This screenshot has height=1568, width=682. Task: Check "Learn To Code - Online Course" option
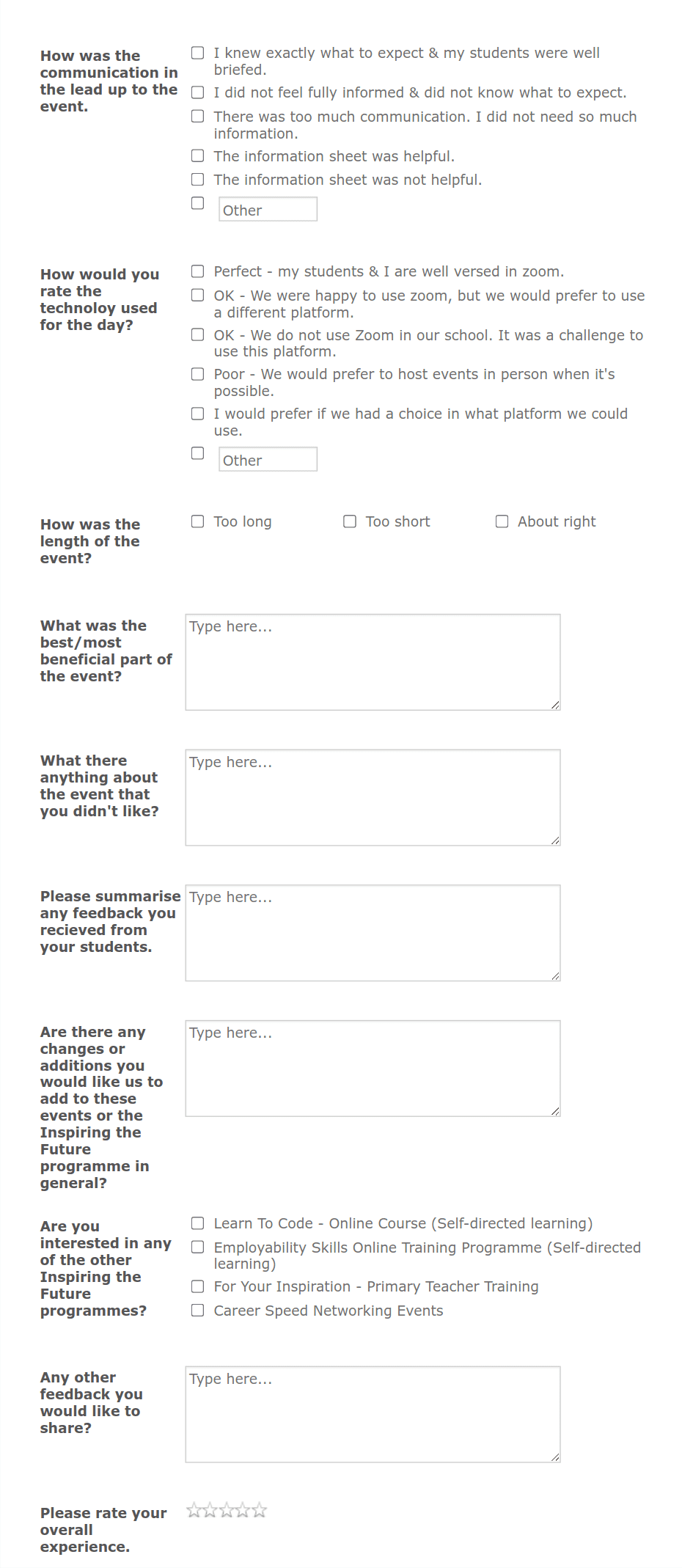197,1223
